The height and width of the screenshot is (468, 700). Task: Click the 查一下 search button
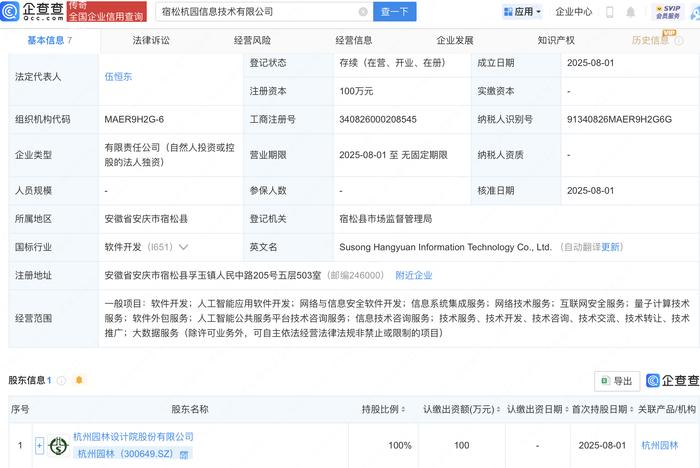[x=395, y=12]
